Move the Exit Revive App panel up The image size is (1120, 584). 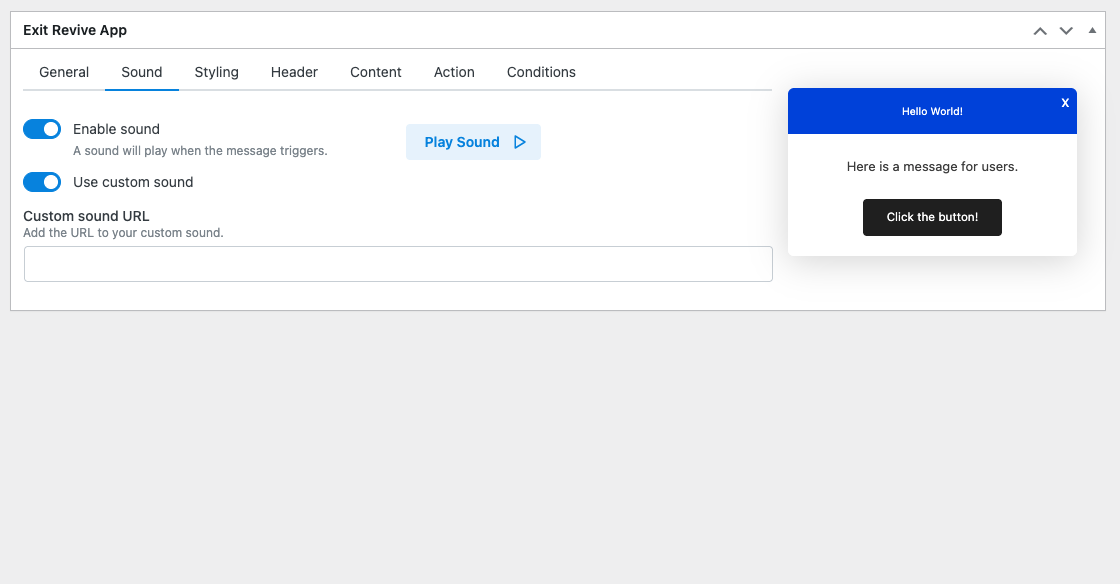[x=1040, y=31]
